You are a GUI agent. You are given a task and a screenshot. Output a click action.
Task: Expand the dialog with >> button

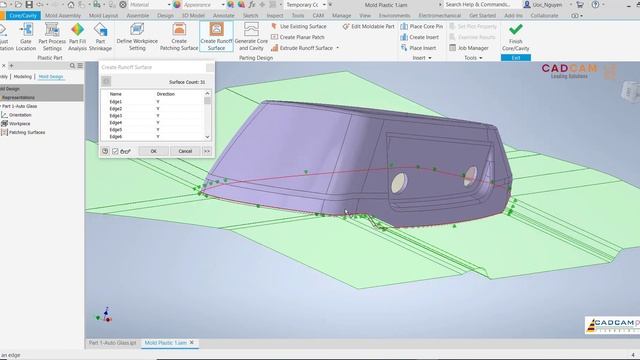point(207,151)
